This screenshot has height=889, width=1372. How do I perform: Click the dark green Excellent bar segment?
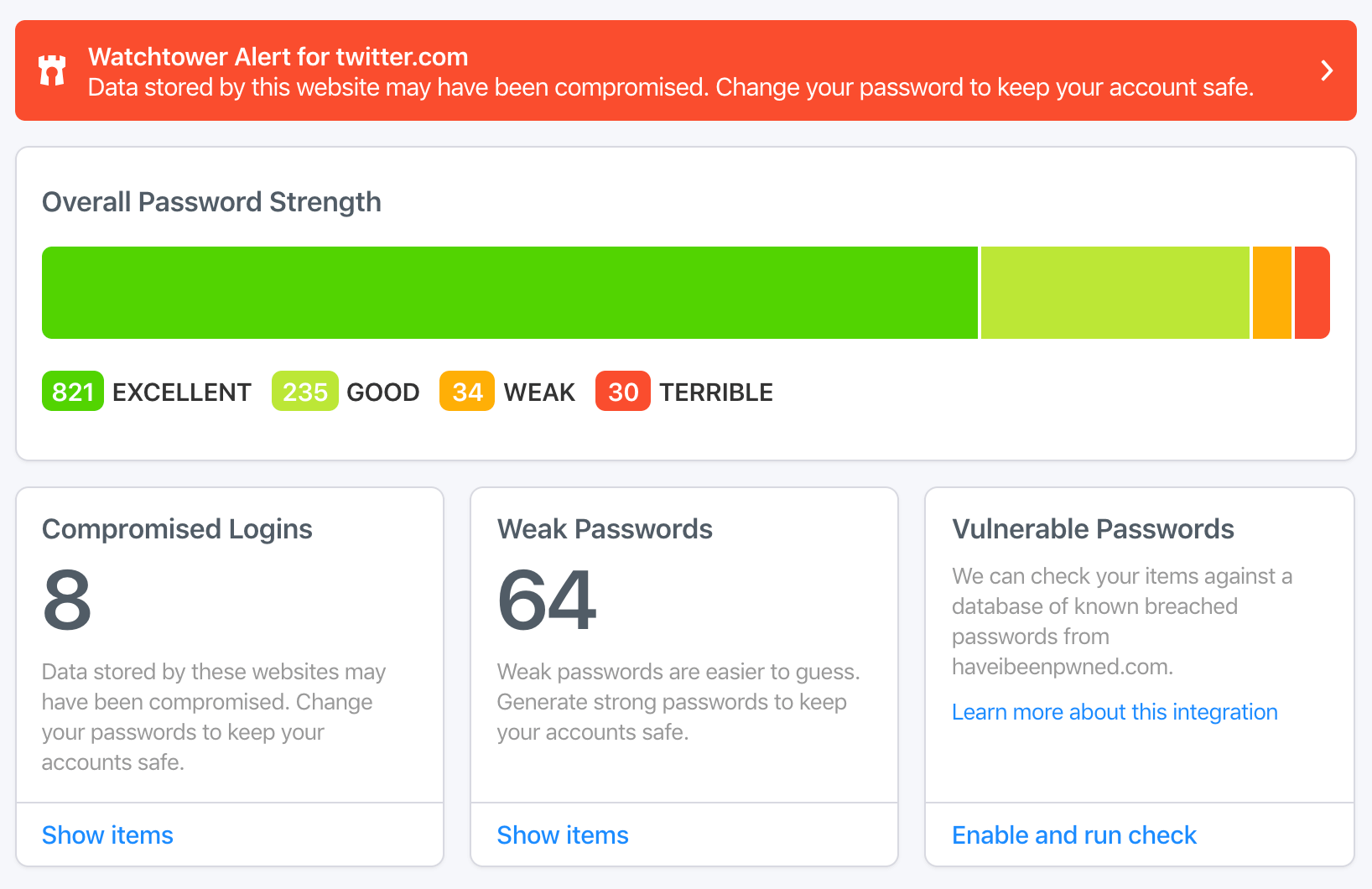[x=510, y=293]
